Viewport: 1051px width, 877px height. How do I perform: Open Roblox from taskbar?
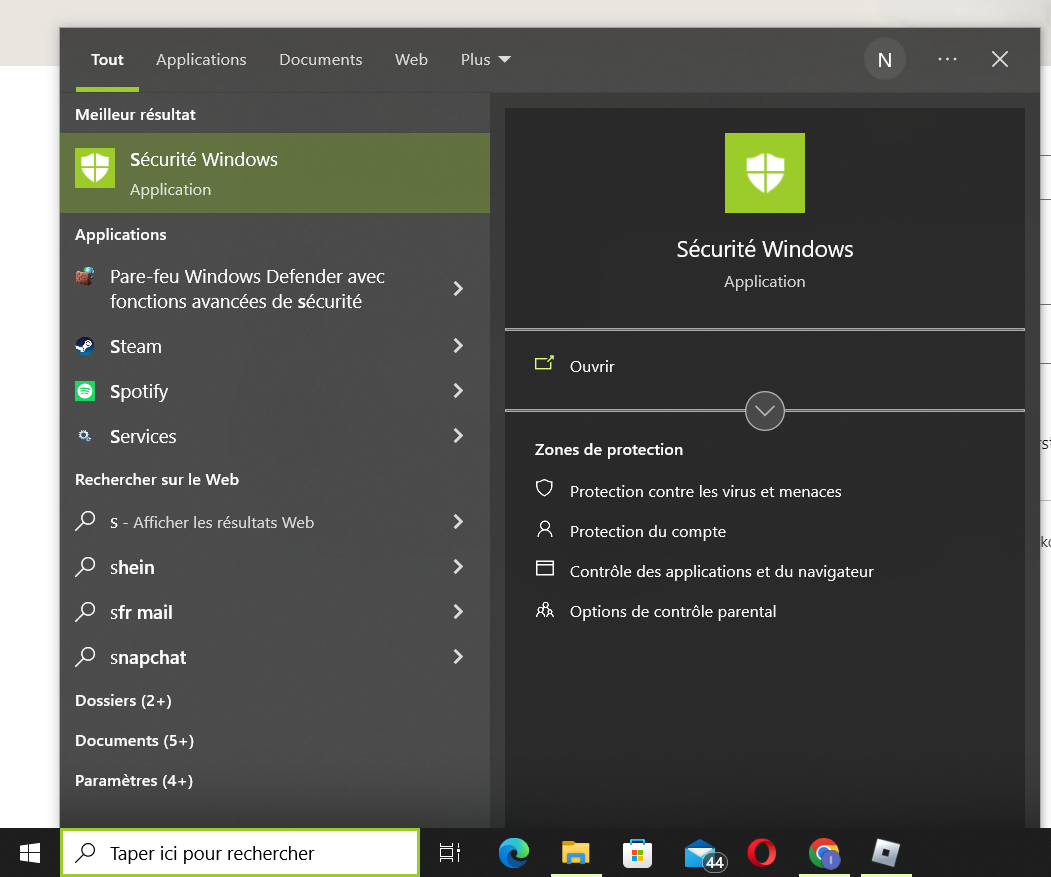885,853
